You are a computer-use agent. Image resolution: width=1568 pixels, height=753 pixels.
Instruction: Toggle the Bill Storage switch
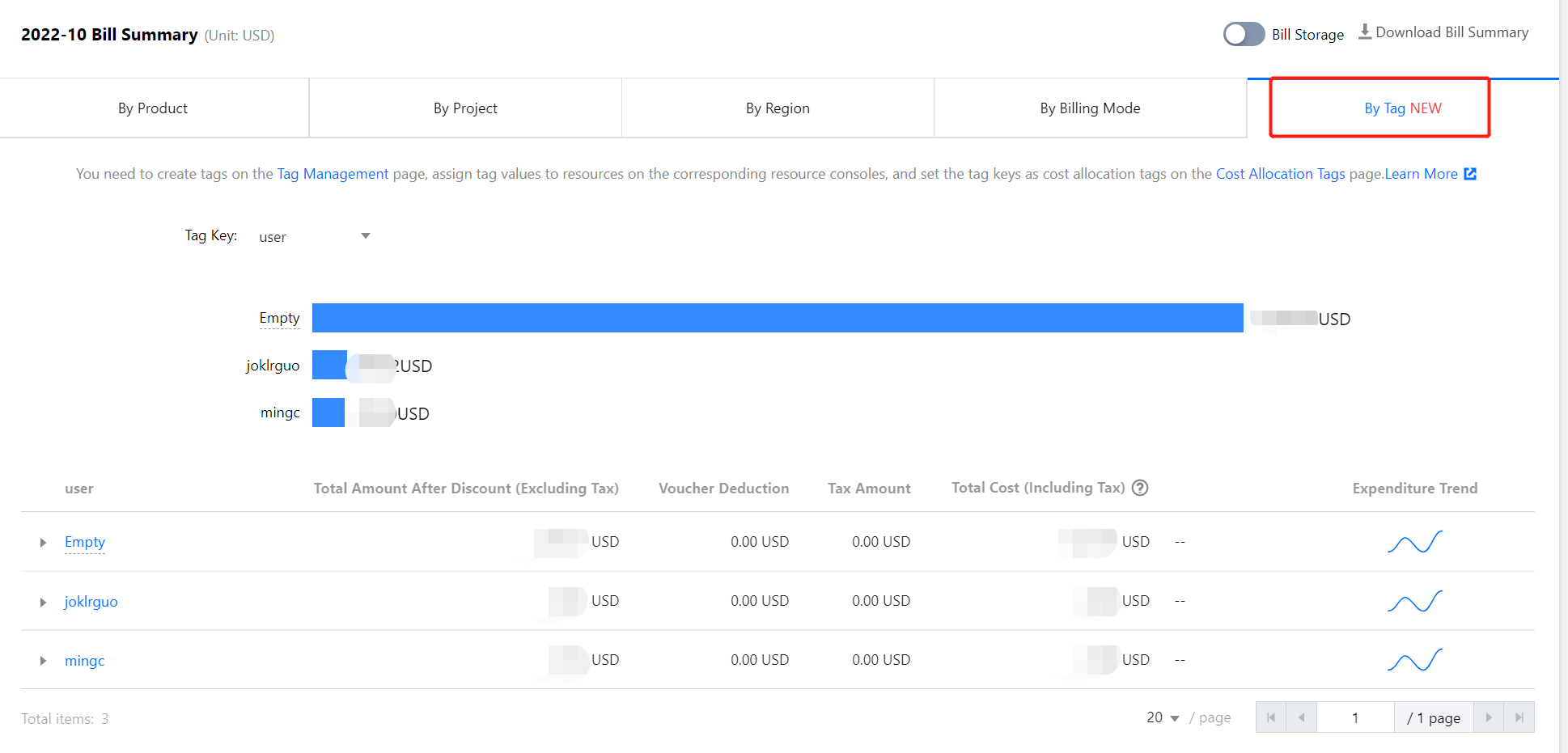(1244, 34)
